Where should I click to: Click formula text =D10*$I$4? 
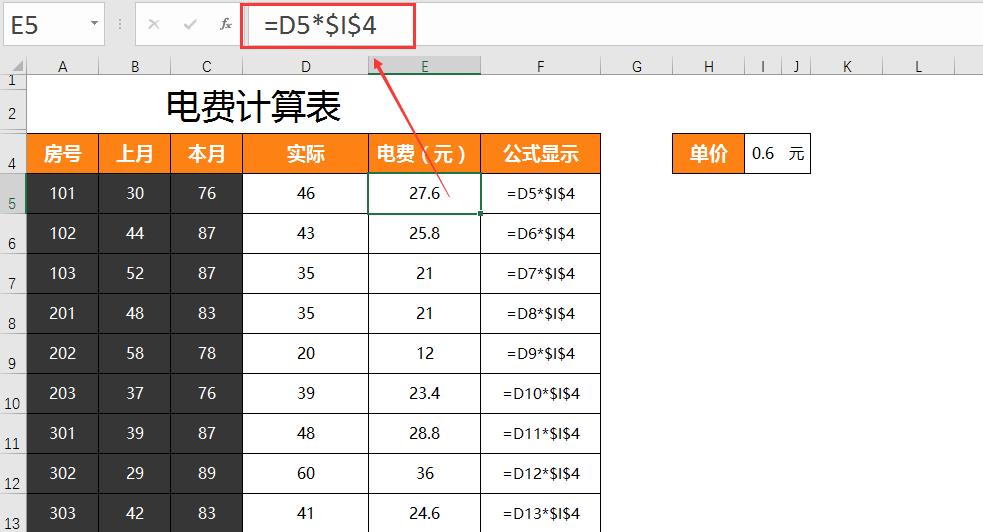click(541, 394)
